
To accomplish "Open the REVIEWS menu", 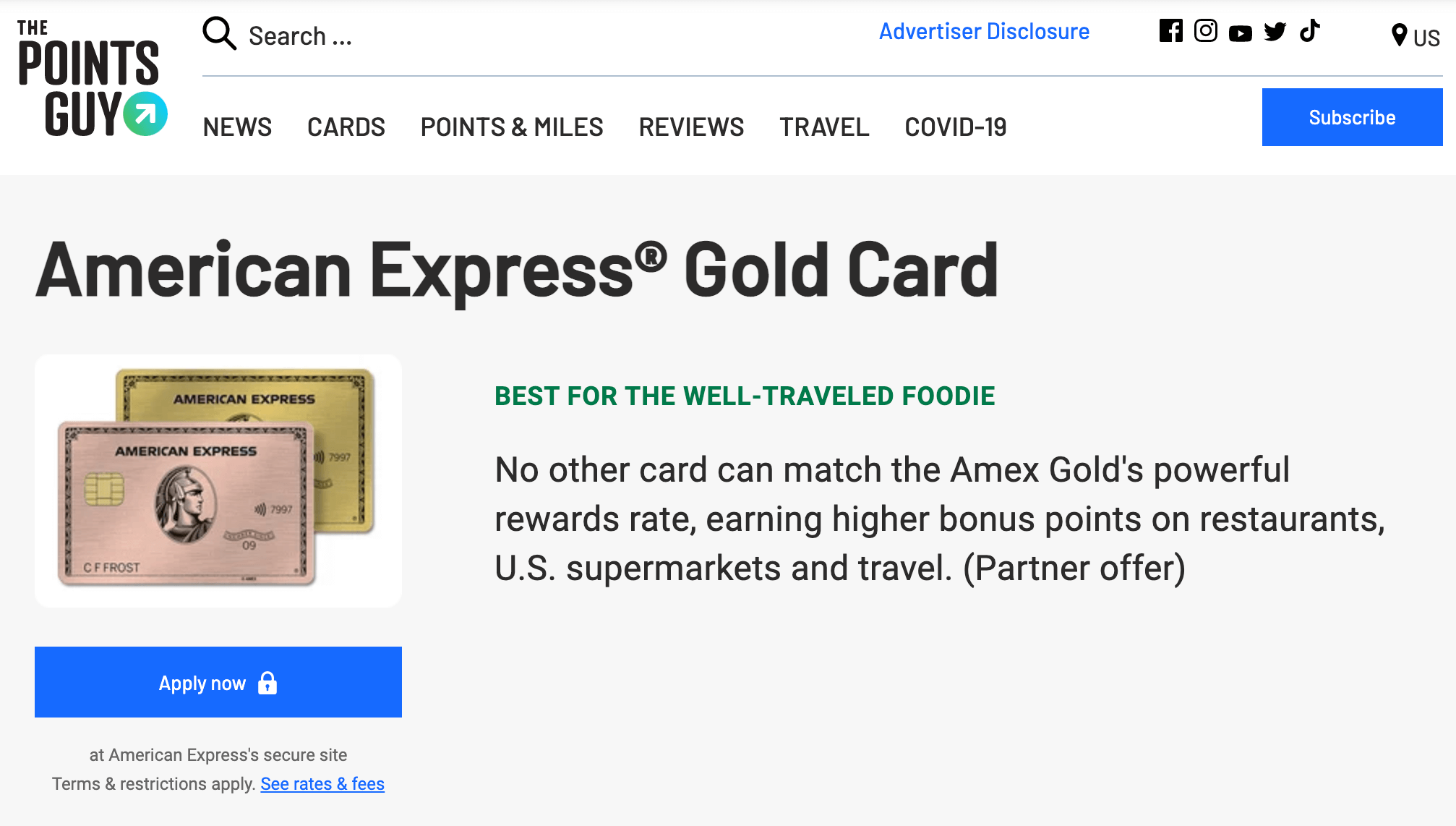I will (x=691, y=127).
